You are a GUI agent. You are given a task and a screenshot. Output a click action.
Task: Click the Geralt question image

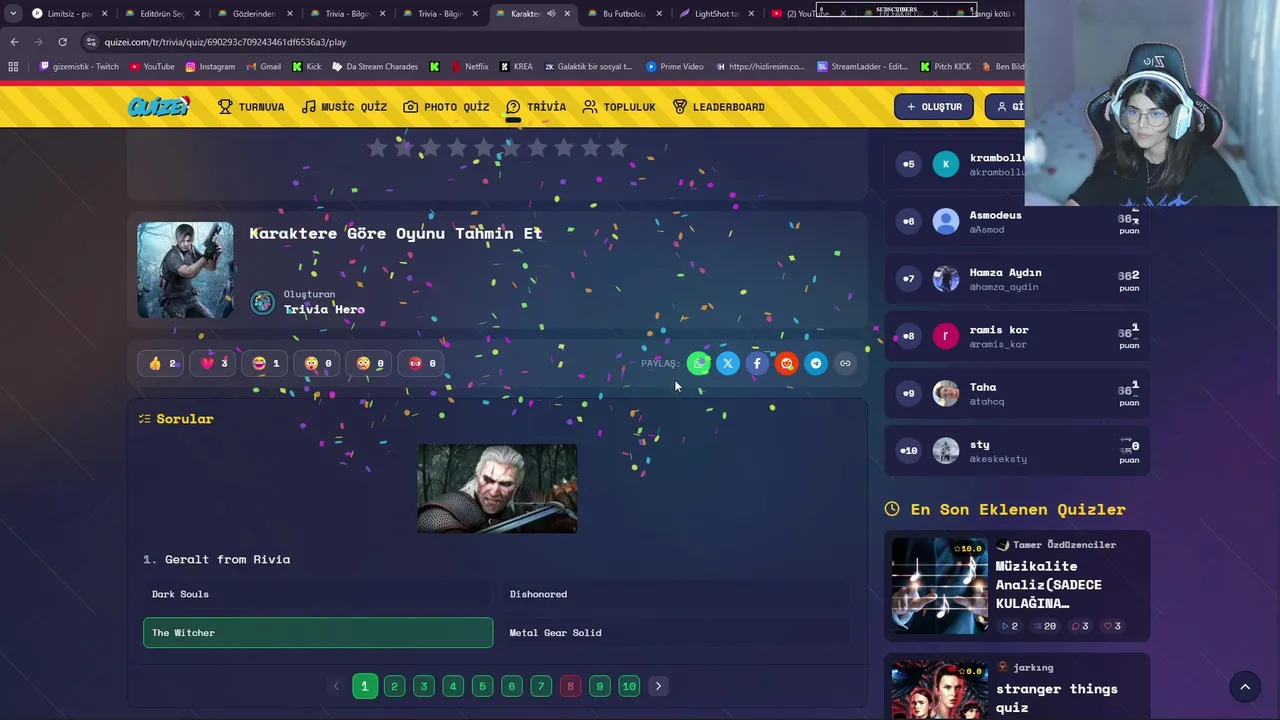(497, 488)
